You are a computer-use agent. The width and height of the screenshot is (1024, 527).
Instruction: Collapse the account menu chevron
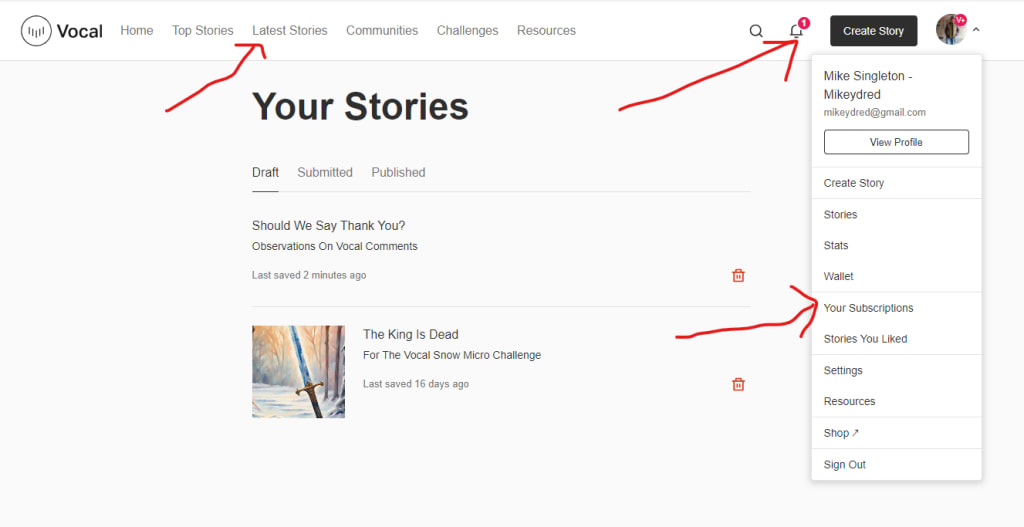[976, 29]
